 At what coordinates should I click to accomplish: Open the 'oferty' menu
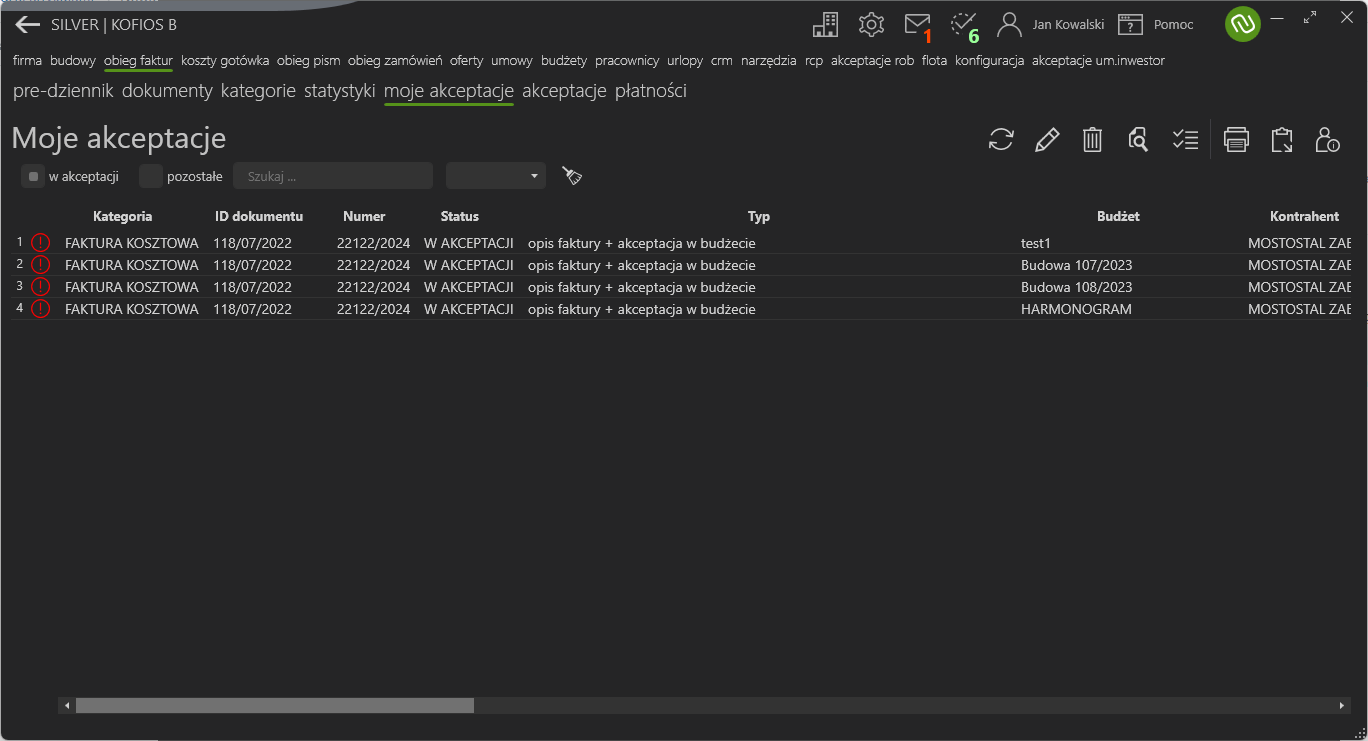[x=466, y=60]
